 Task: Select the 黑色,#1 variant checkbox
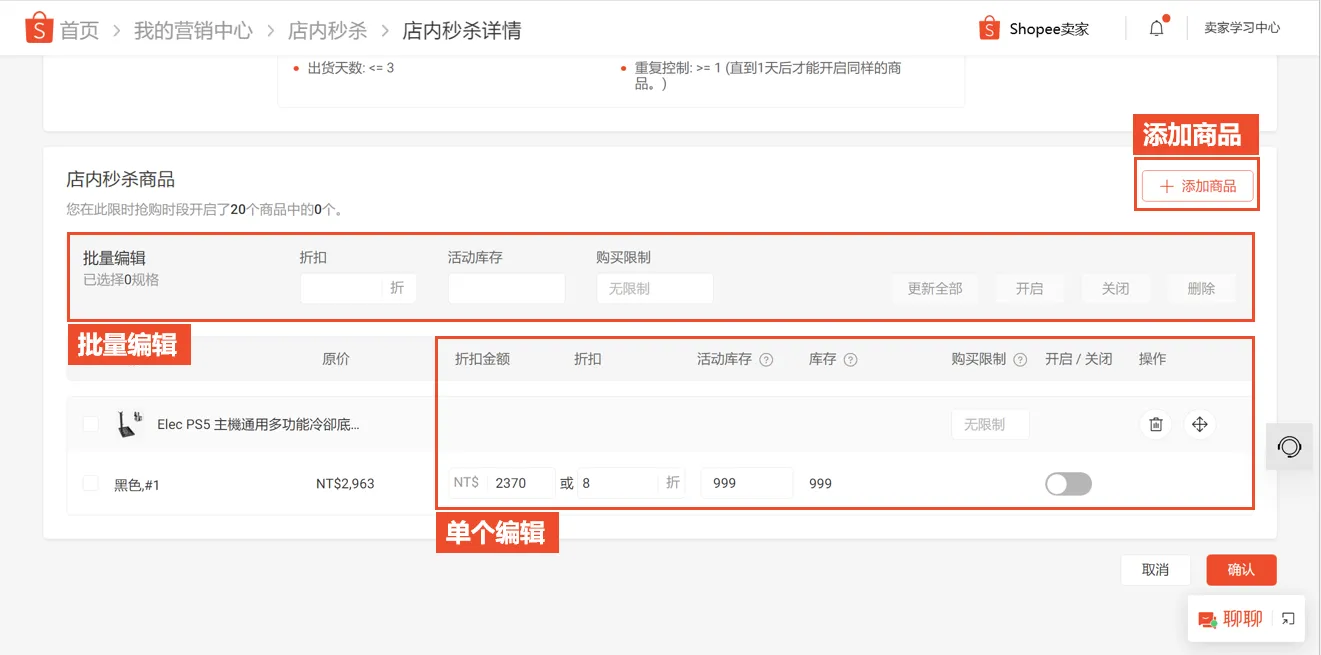pos(89,483)
